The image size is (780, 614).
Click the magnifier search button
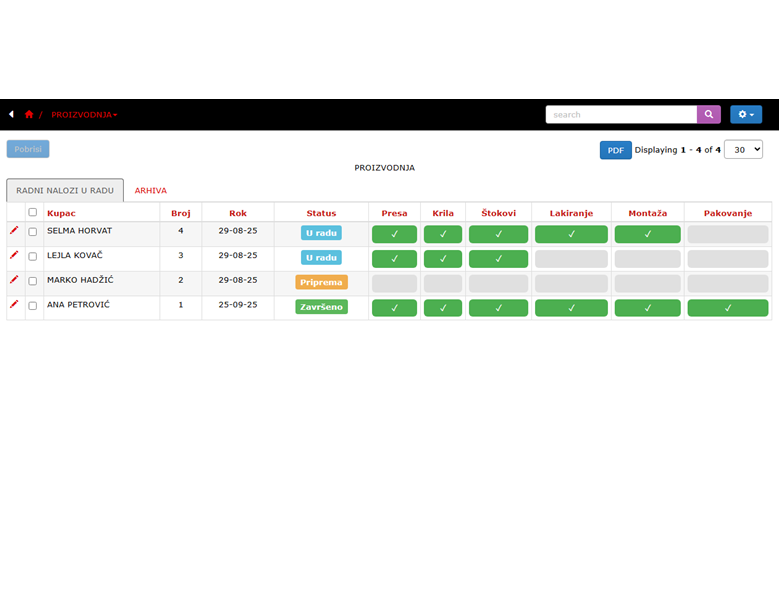click(708, 115)
